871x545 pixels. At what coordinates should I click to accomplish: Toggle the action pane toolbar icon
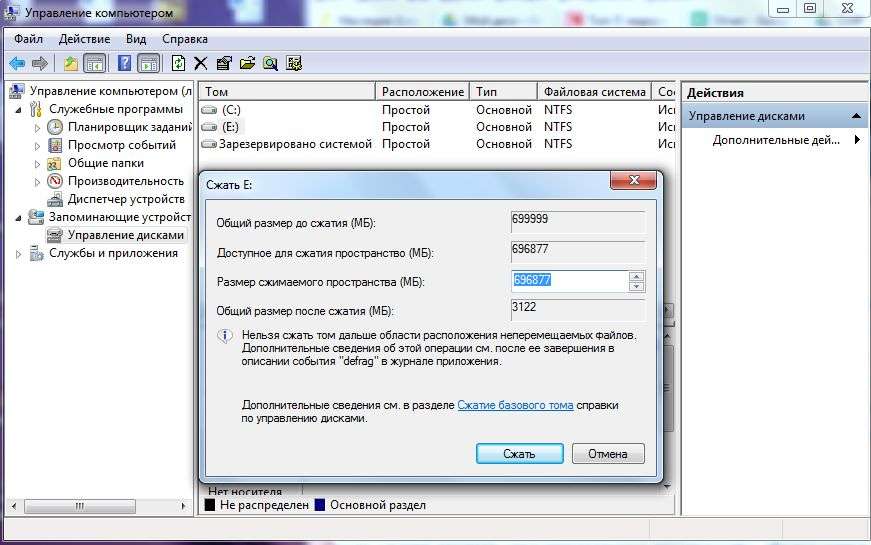click(148, 63)
